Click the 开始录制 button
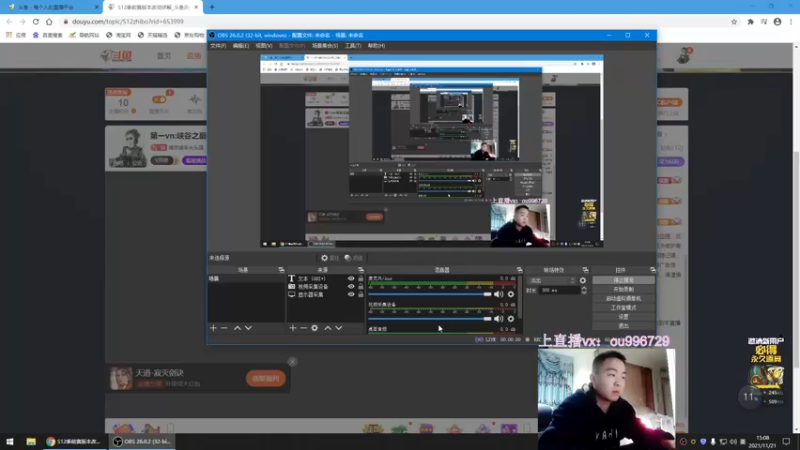Image resolution: width=800 pixels, height=450 pixels. (623, 289)
